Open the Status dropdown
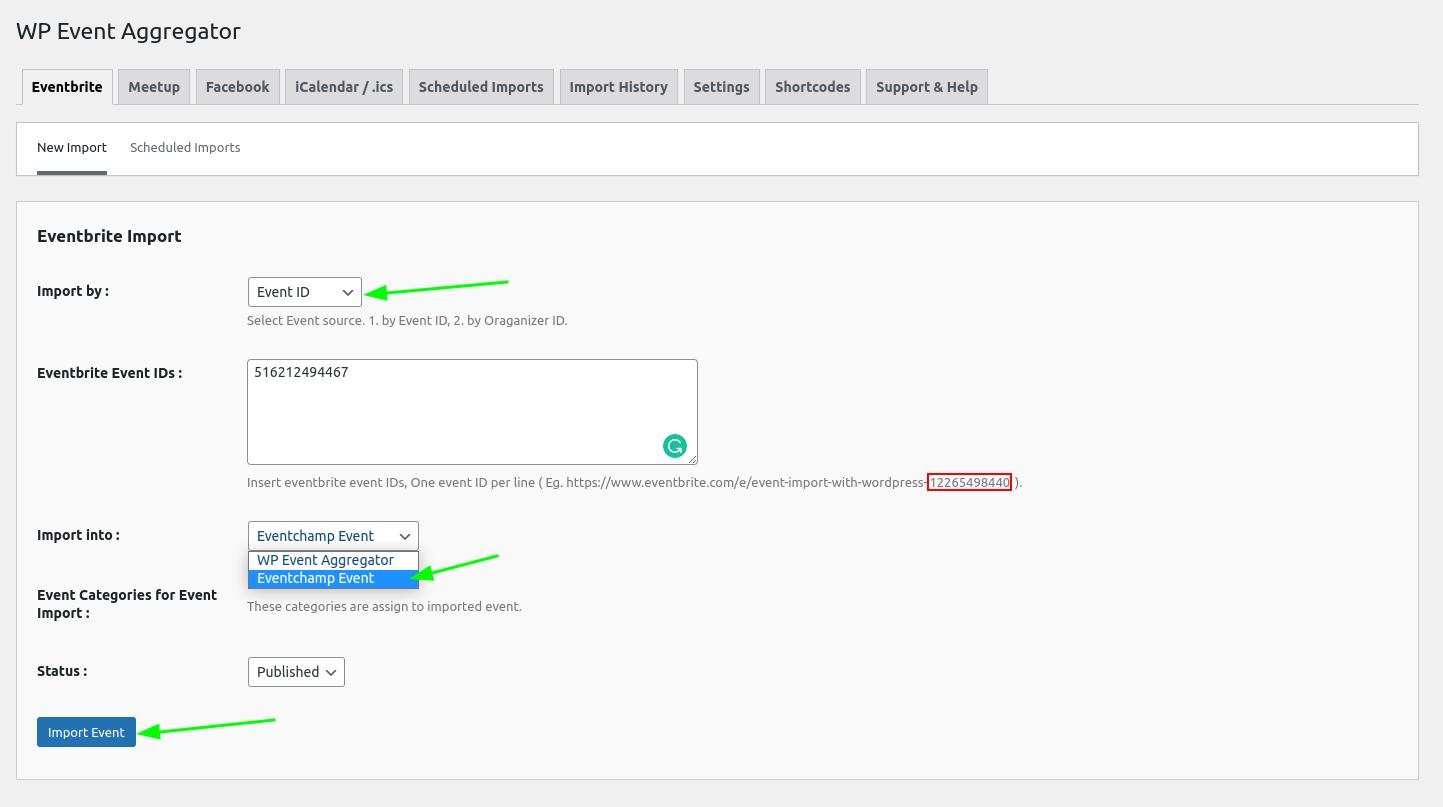This screenshot has width=1443, height=807. (296, 672)
